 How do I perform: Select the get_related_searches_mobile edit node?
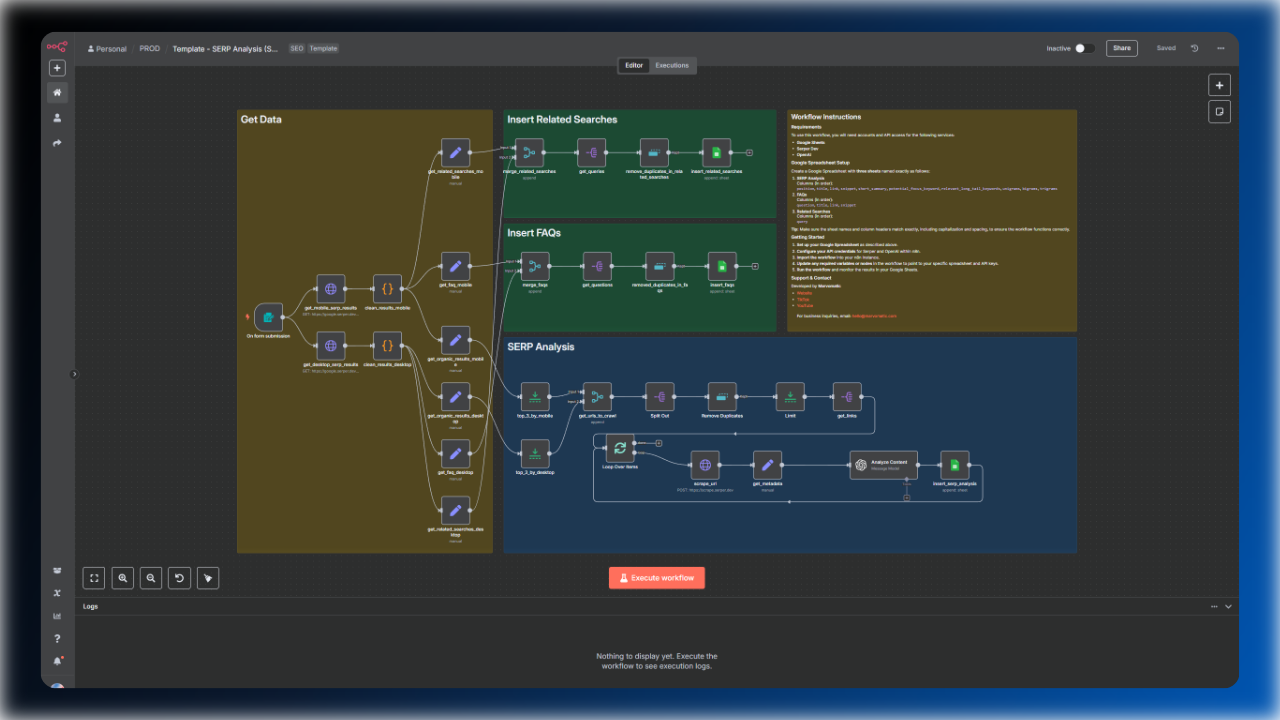click(456, 153)
